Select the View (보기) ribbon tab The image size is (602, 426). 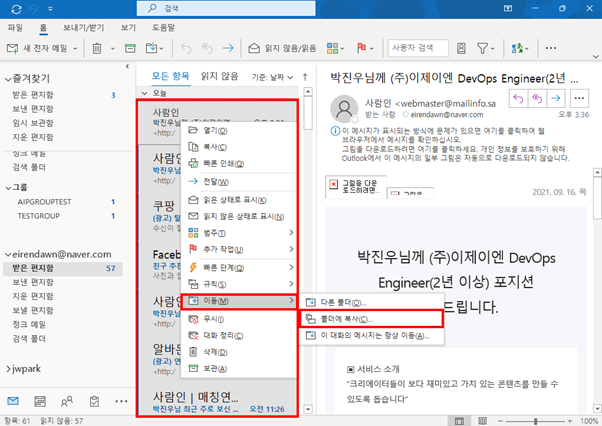pos(128,28)
